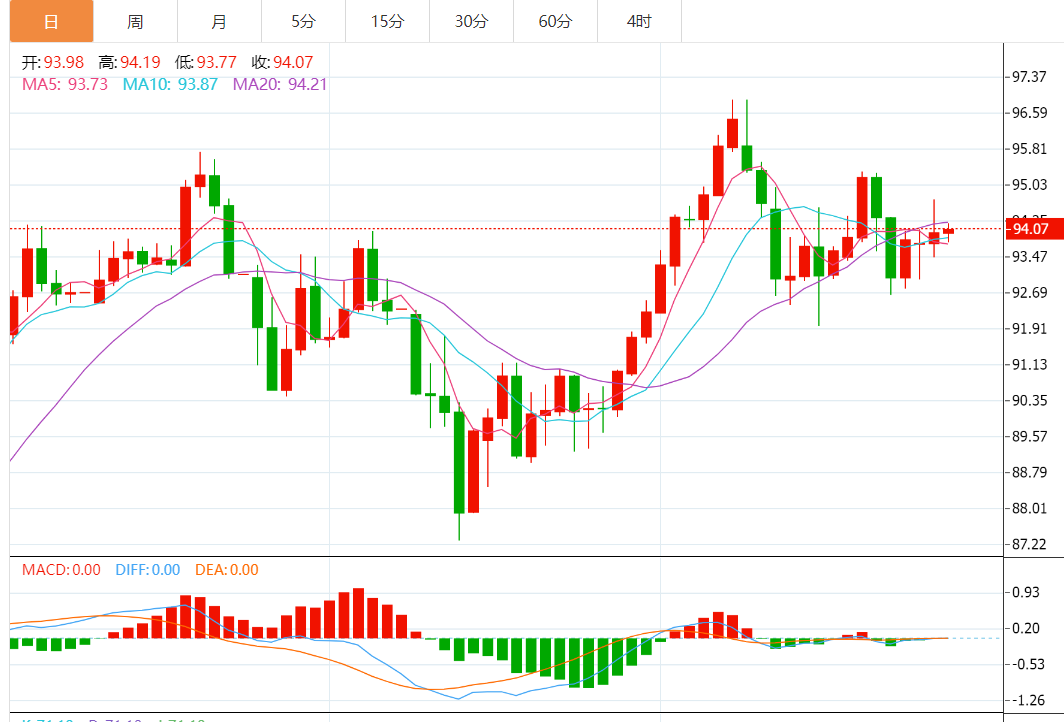Click the 88.79 price axis label

(x=1029, y=472)
